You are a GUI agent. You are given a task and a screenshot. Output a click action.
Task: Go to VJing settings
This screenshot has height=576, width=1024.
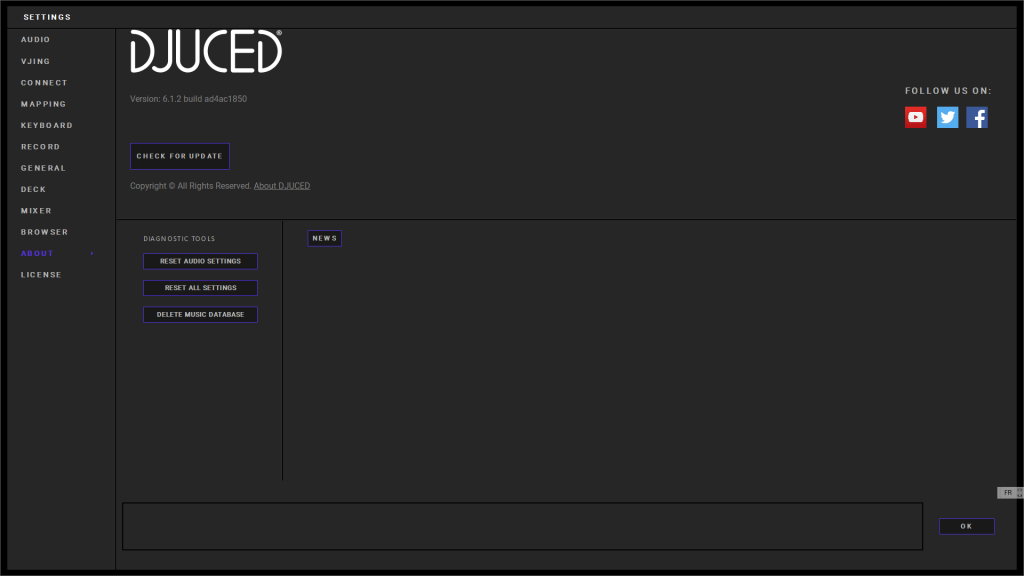pos(36,62)
